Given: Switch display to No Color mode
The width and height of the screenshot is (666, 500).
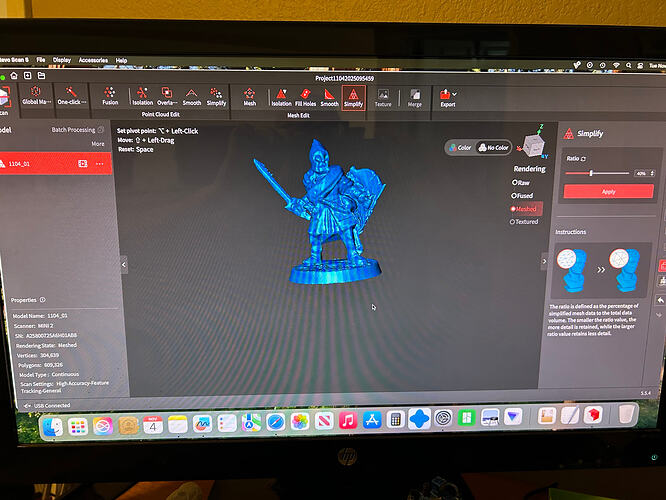Looking at the screenshot, I should (x=493, y=148).
